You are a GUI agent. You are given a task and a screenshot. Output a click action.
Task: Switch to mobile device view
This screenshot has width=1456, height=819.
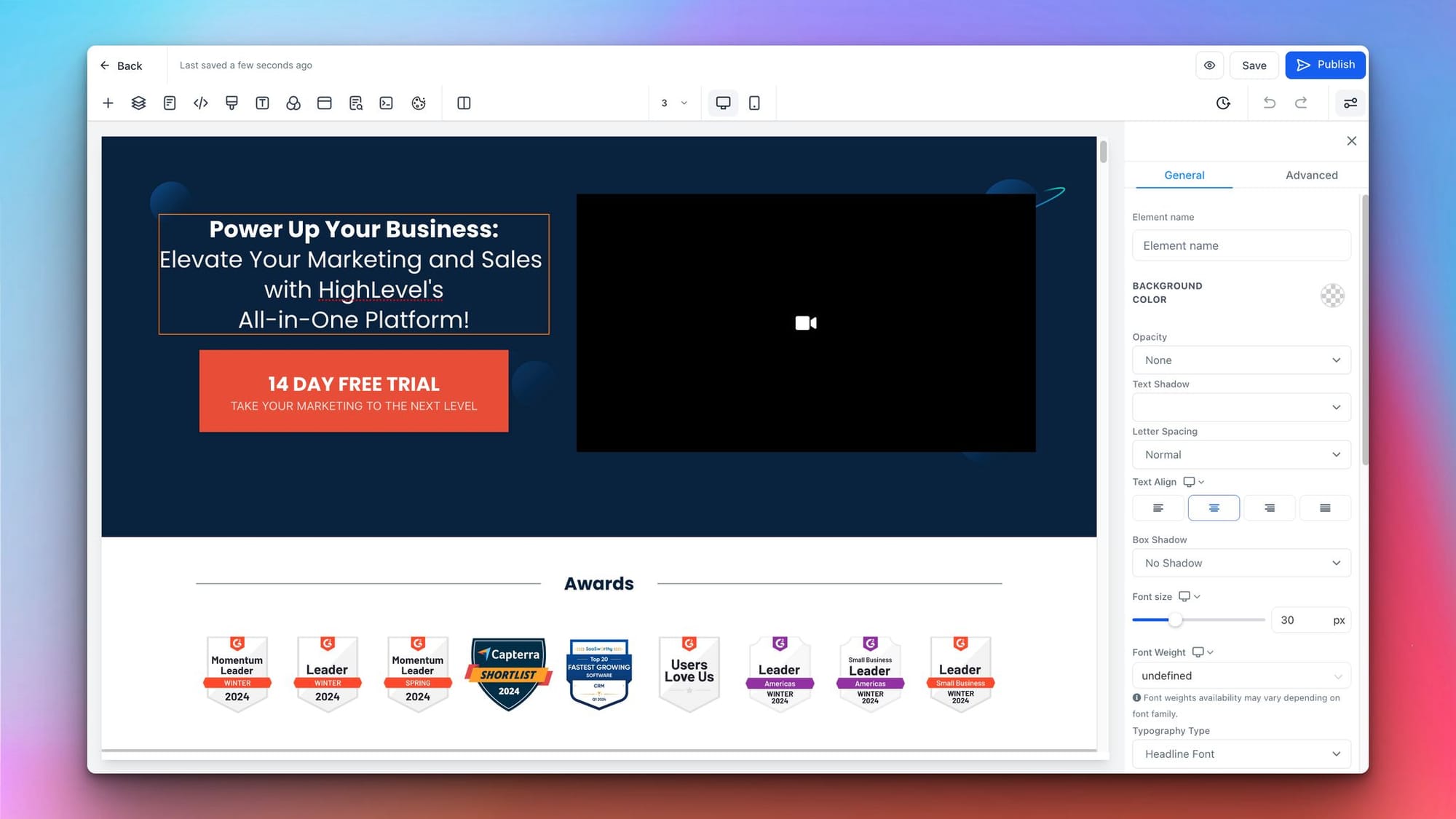(754, 103)
